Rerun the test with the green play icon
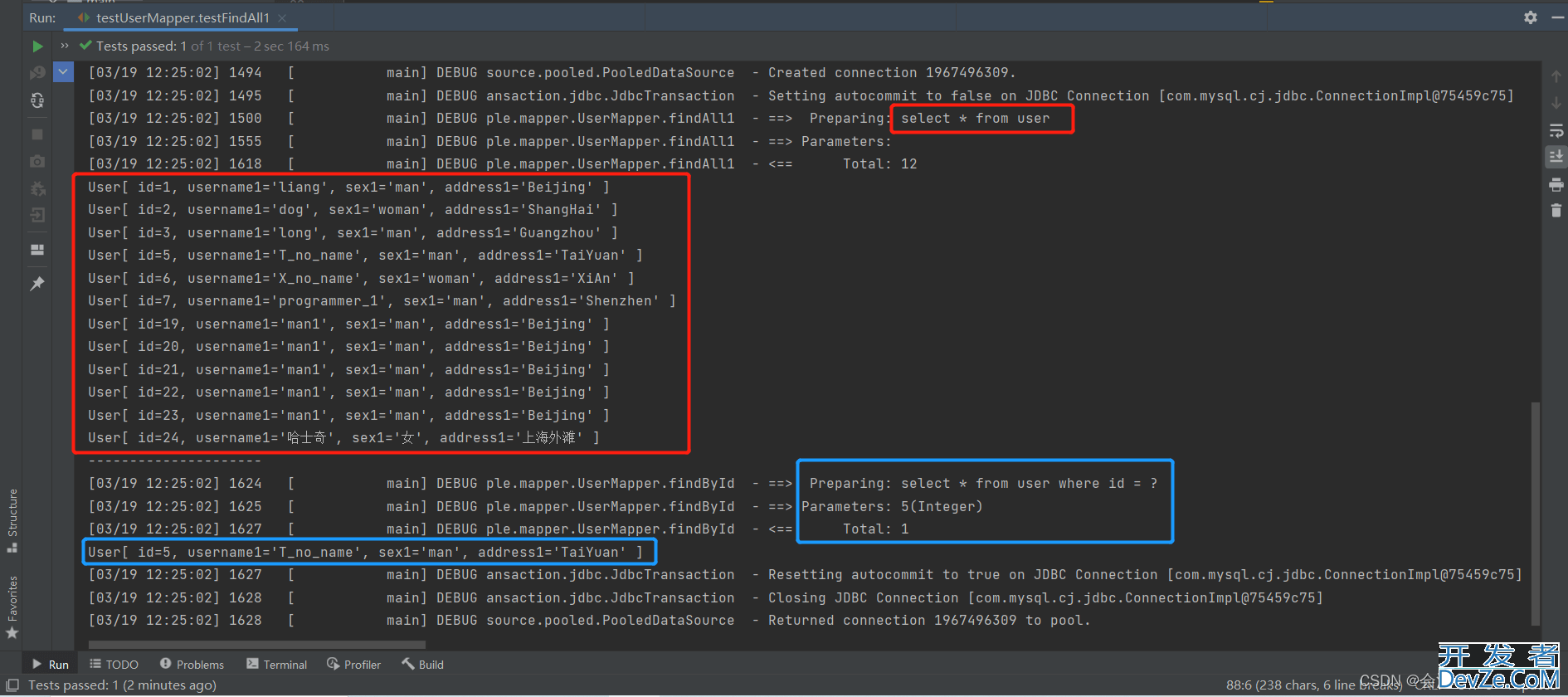 point(37,46)
